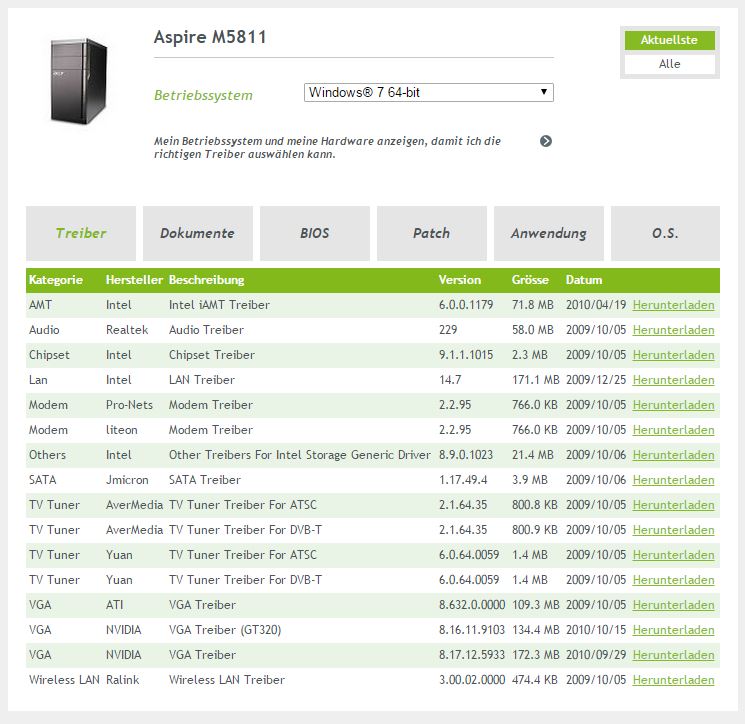Download AverMedia TV Tuner Treiber For ATSC
This screenshot has width=745, height=724.
[673, 505]
